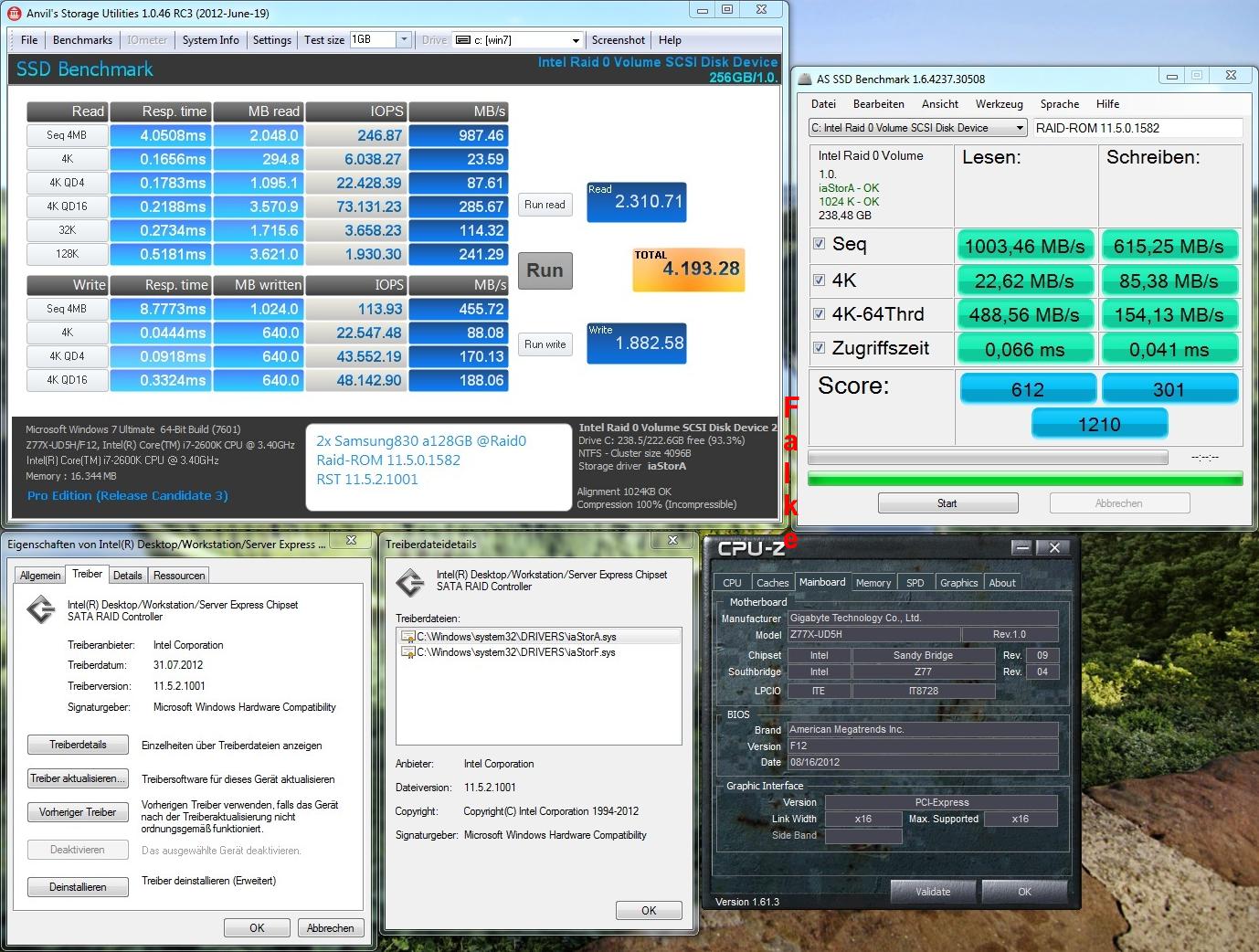Open the Help menu in Anvil's
Viewport: 1259px width, 952px height.
pyautogui.click(x=670, y=40)
